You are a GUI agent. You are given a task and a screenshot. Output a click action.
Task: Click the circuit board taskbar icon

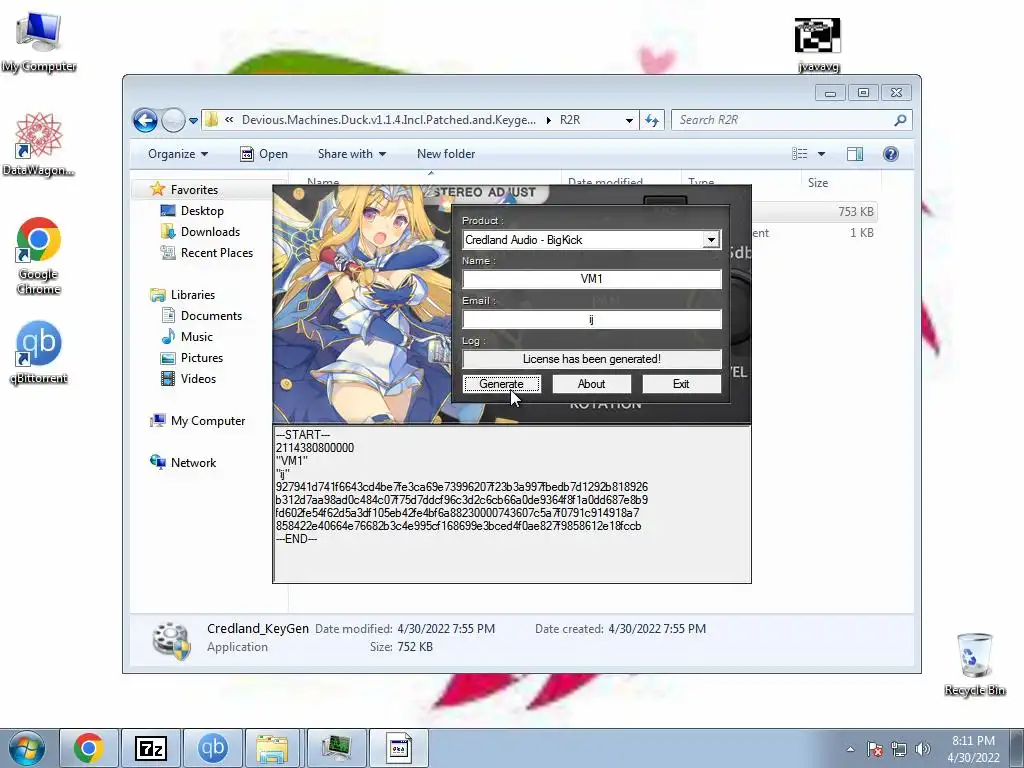click(x=337, y=748)
